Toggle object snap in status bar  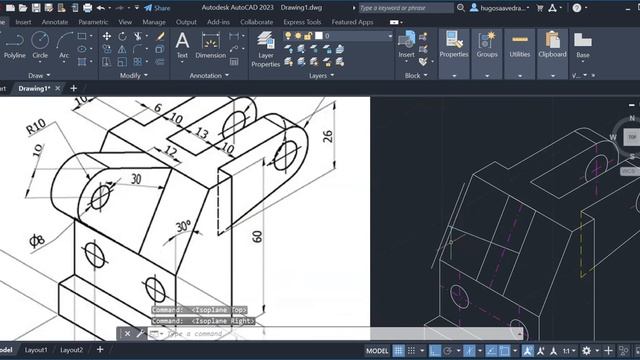pyautogui.click(x=504, y=351)
